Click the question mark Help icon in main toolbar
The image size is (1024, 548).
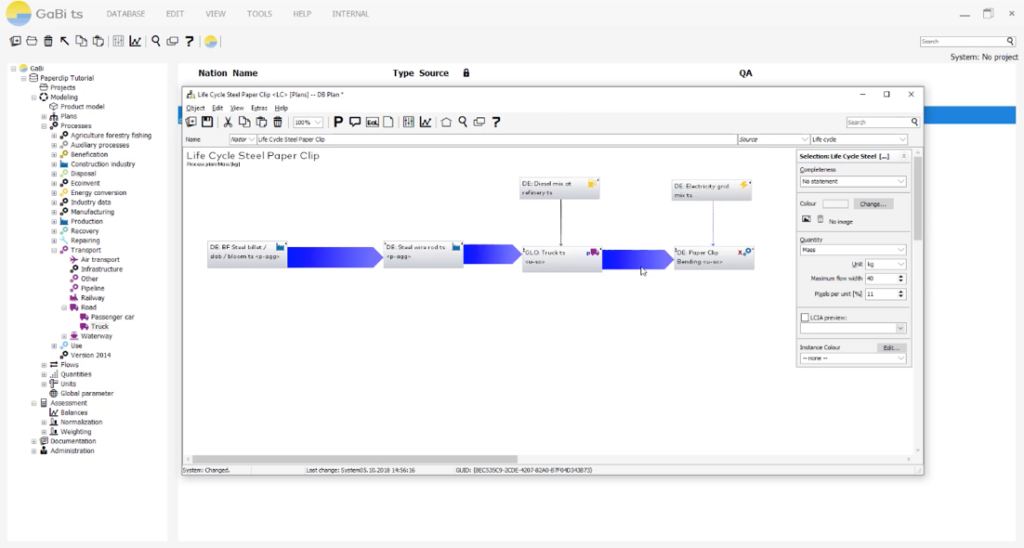189,41
